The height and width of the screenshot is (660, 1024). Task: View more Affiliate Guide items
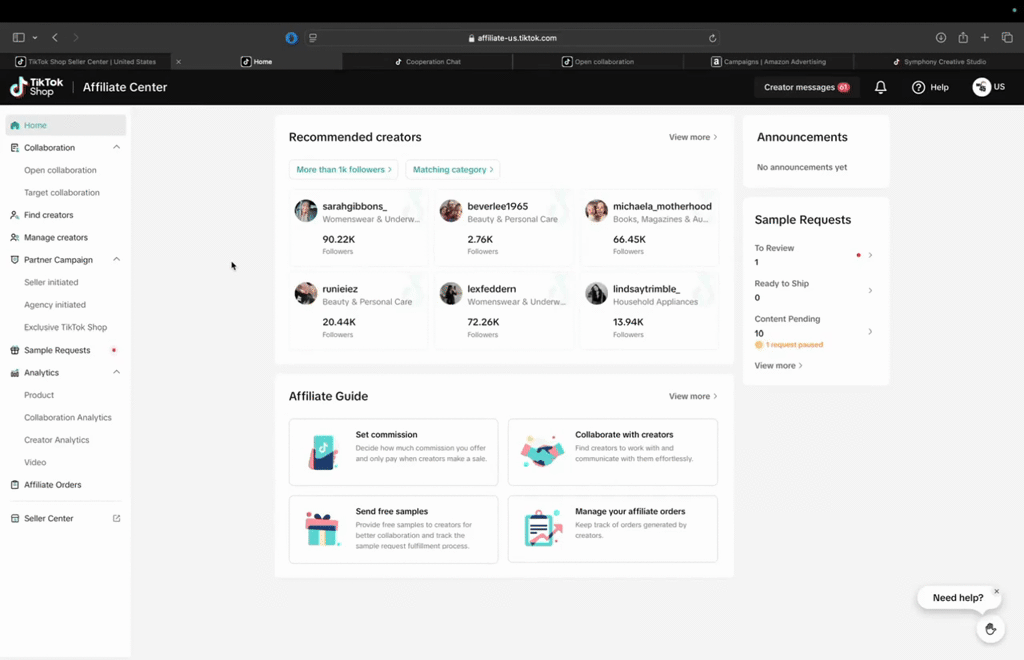pyautogui.click(x=693, y=396)
